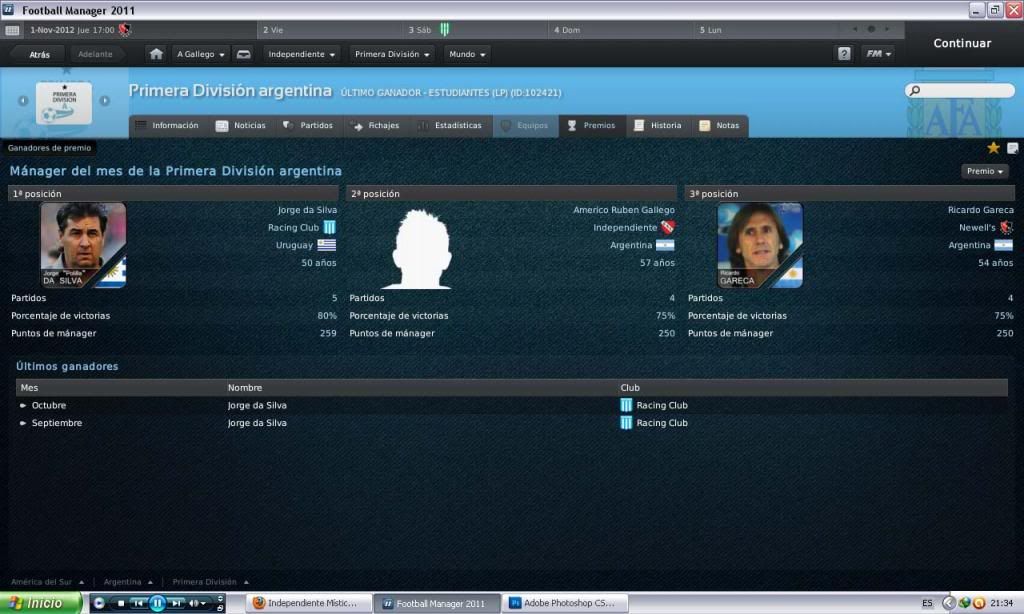Open the help question mark icon
The height and width of the screenshot is (614, 1024).
tap(844, 54)
